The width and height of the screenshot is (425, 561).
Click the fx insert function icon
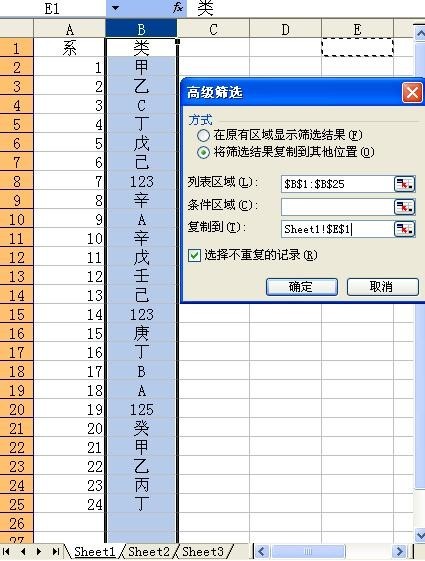(x=178, y=7)
